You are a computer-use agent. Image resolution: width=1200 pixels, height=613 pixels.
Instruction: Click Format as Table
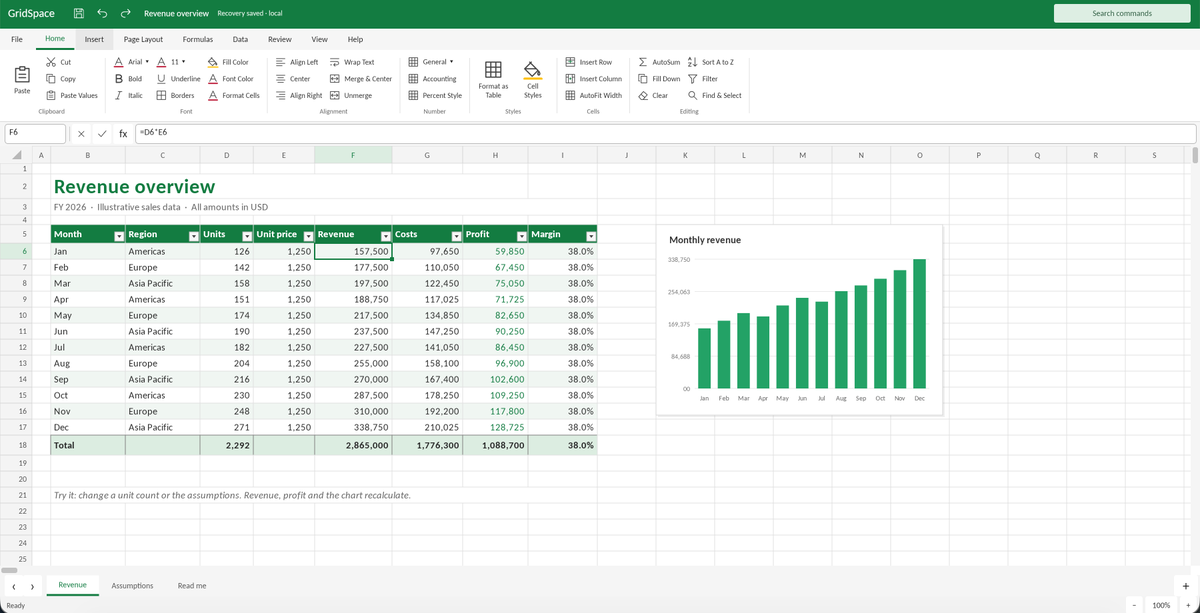pos(493,78)
